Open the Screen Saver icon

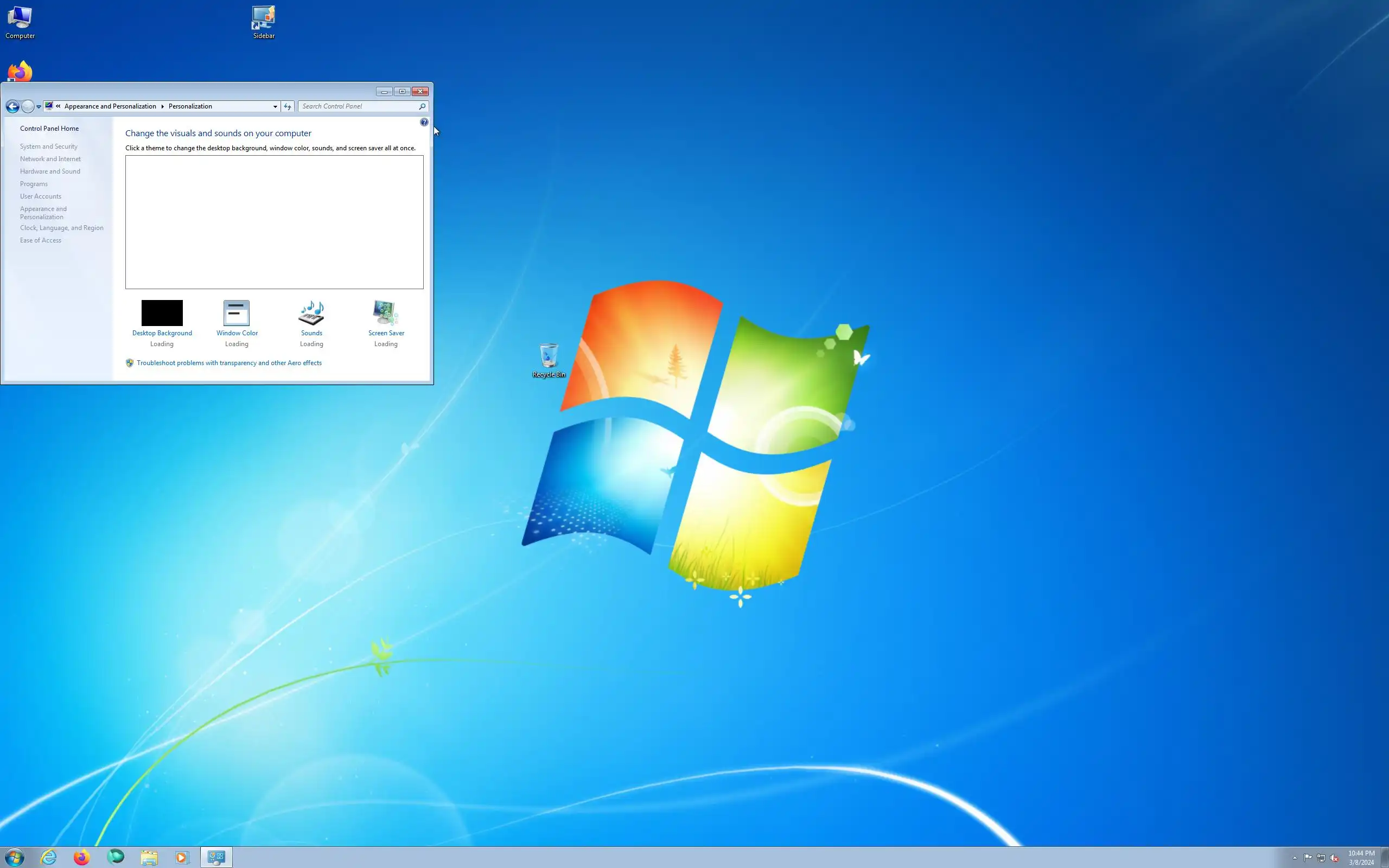(x=386, y=314)
